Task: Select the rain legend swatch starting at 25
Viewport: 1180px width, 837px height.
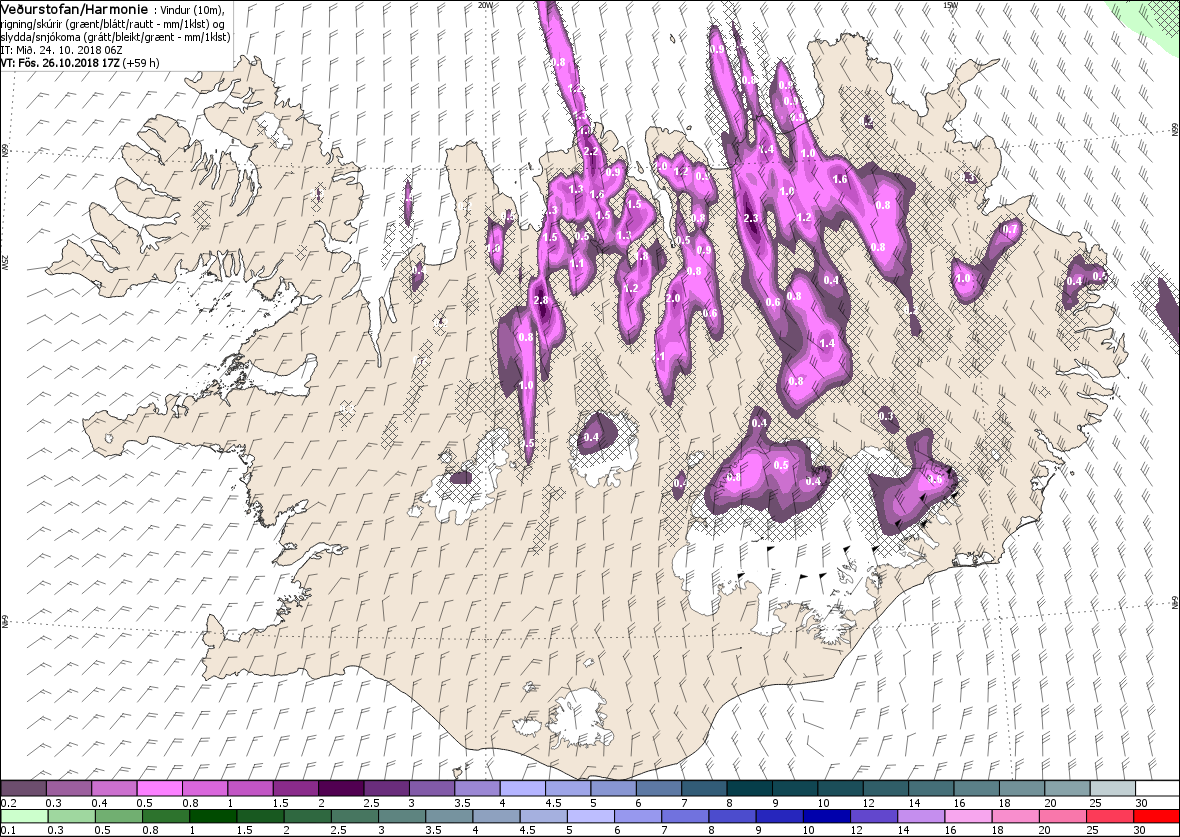Action: [x=1109, y=817]
